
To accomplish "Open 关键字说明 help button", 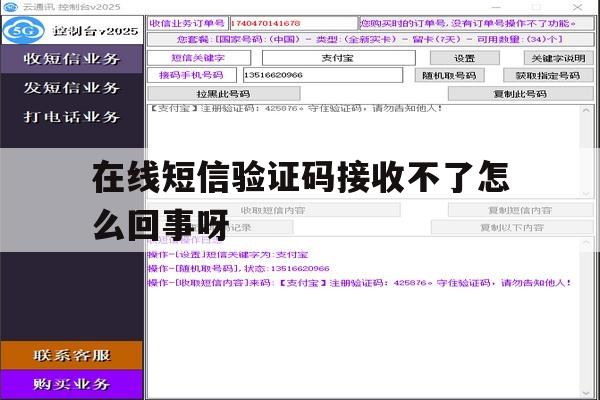I will pyautogui.click(x=558, y=58).
